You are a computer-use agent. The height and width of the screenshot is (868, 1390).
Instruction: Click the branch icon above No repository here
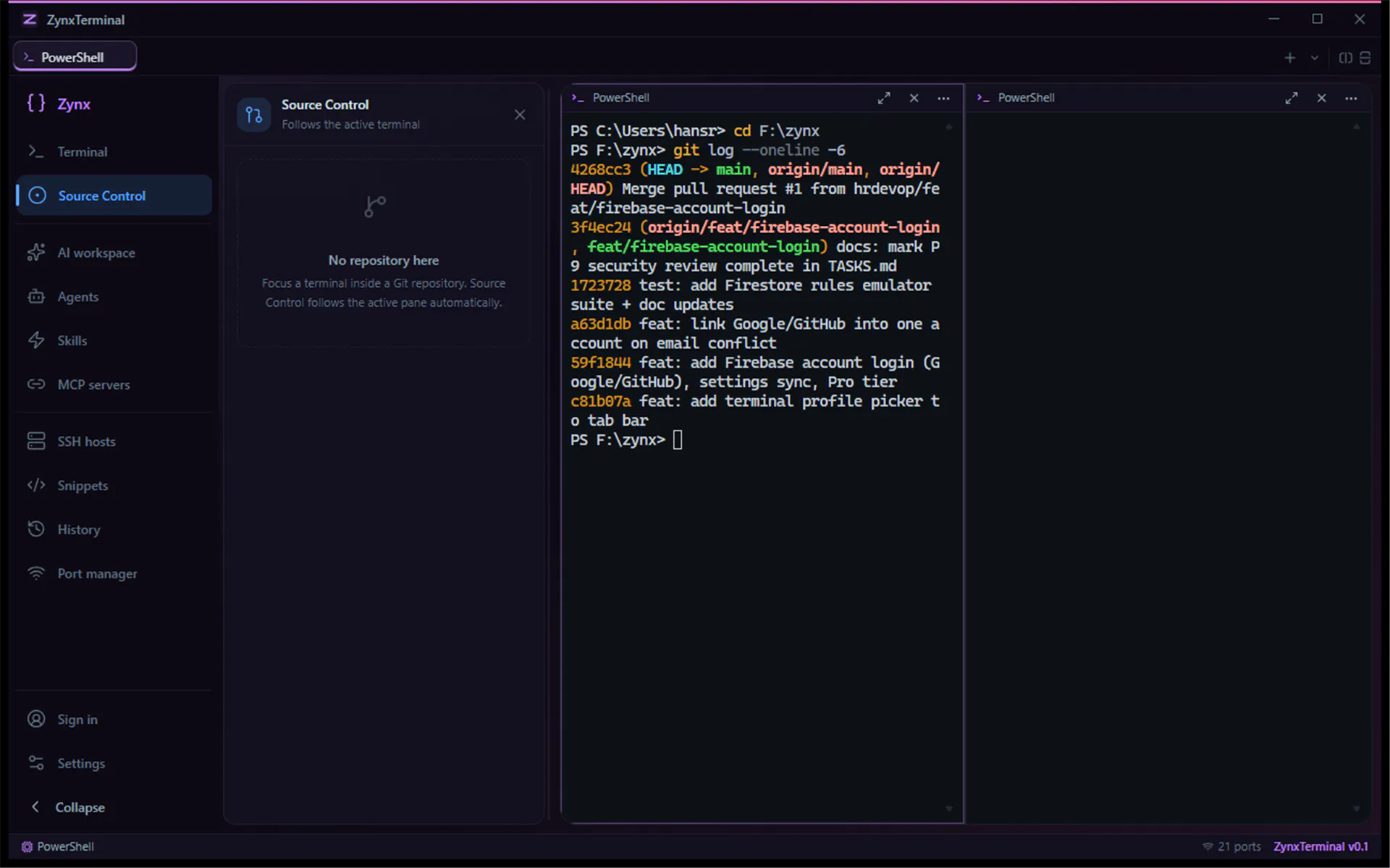tap(375, 206)
